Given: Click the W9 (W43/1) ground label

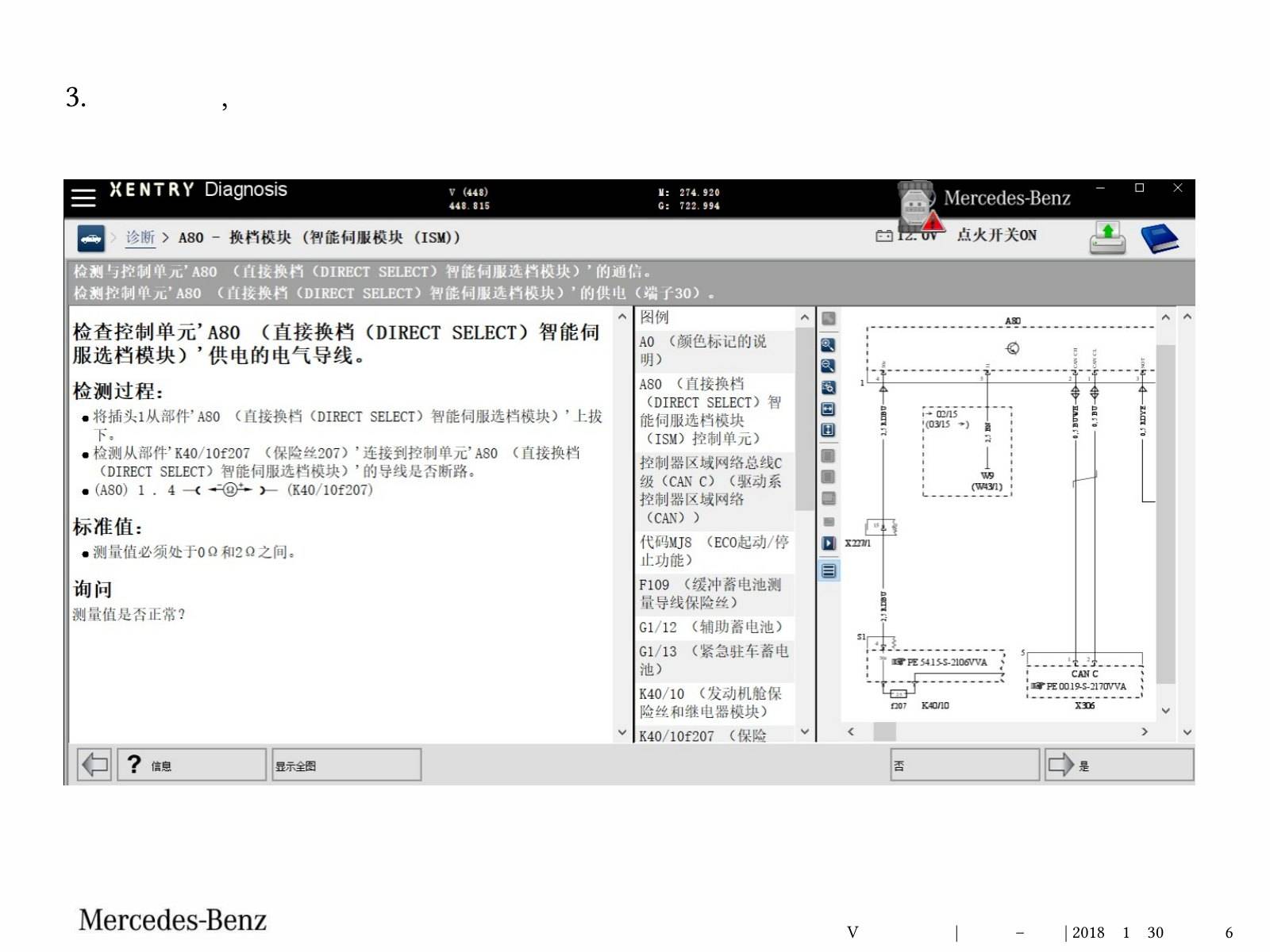Looking at the screenshot, I should [987, 482].
